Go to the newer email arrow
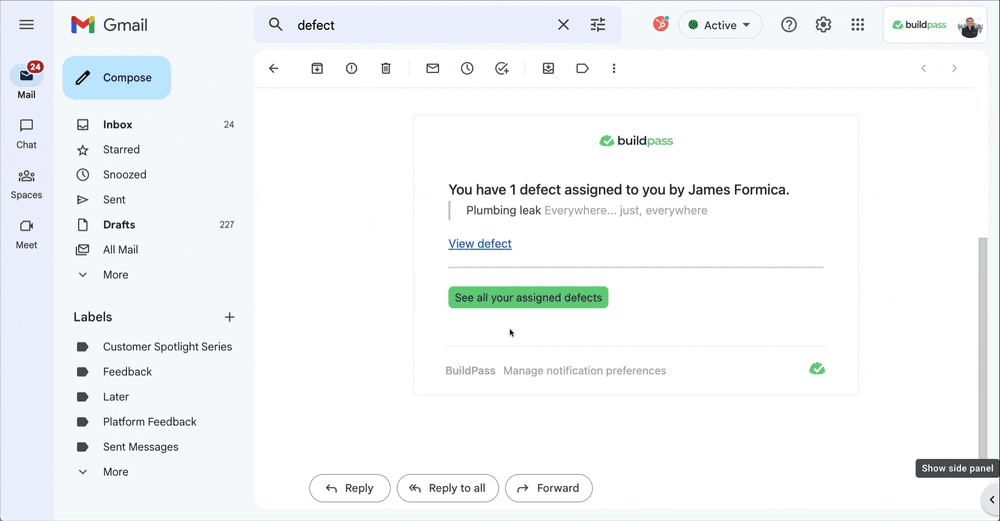 (x=923, y=68)
